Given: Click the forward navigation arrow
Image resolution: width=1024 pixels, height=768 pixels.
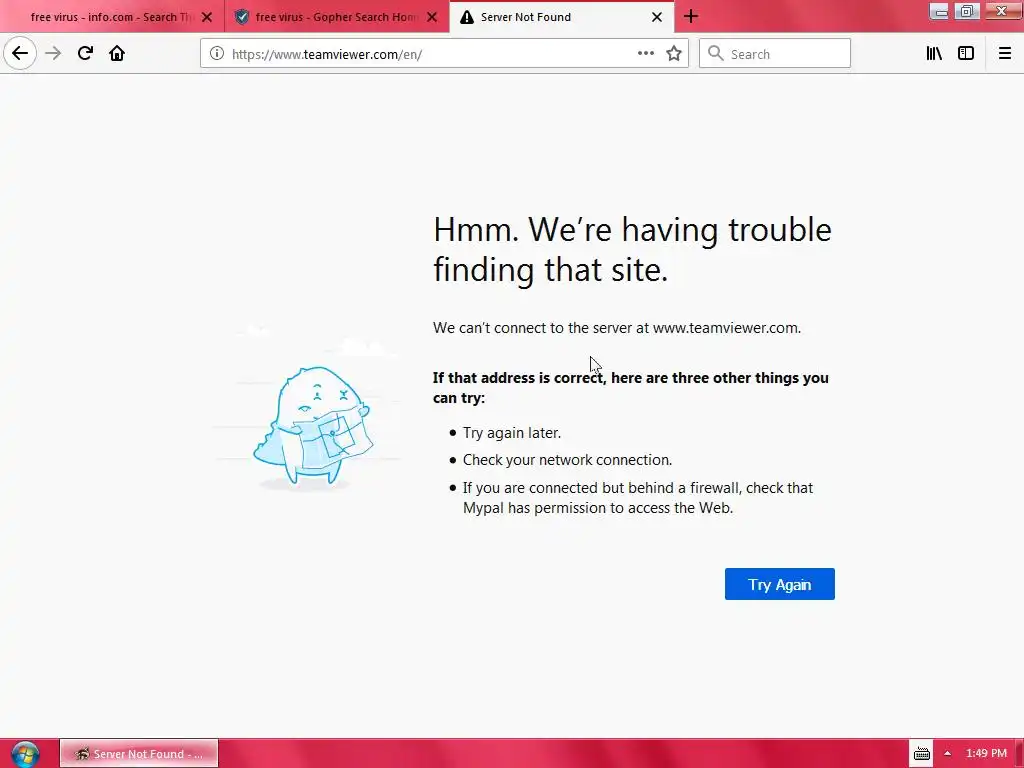Looking at the screenshot, I should 53,54.
